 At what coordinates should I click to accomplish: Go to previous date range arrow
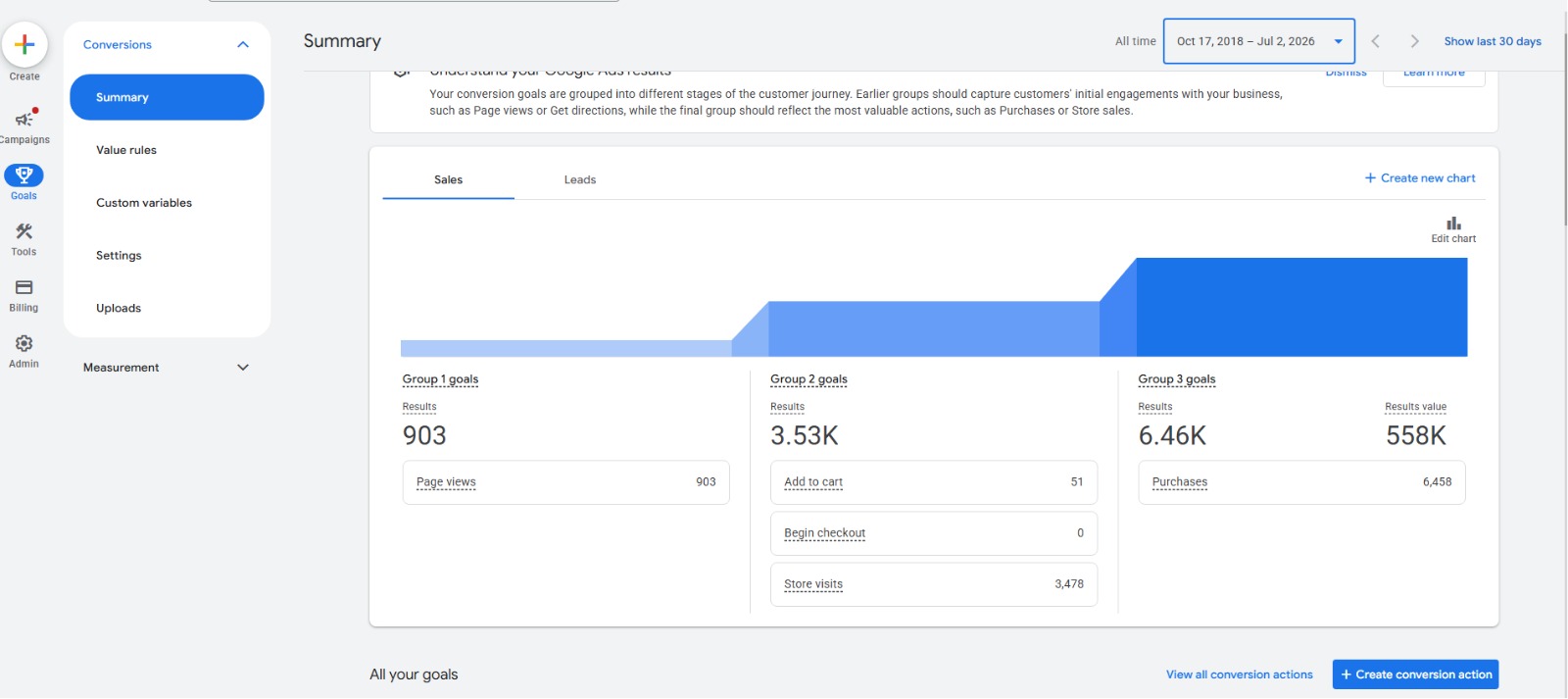[x=1375, y=41]
